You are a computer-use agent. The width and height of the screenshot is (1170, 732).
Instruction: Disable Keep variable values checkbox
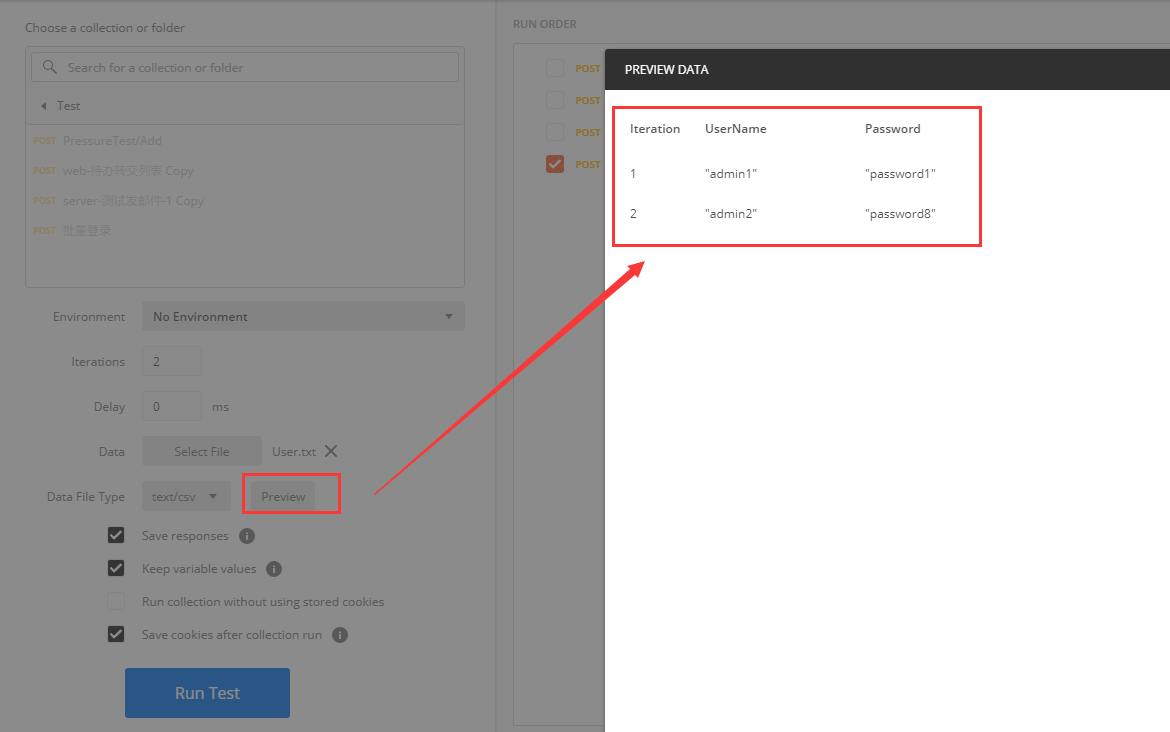116,569
